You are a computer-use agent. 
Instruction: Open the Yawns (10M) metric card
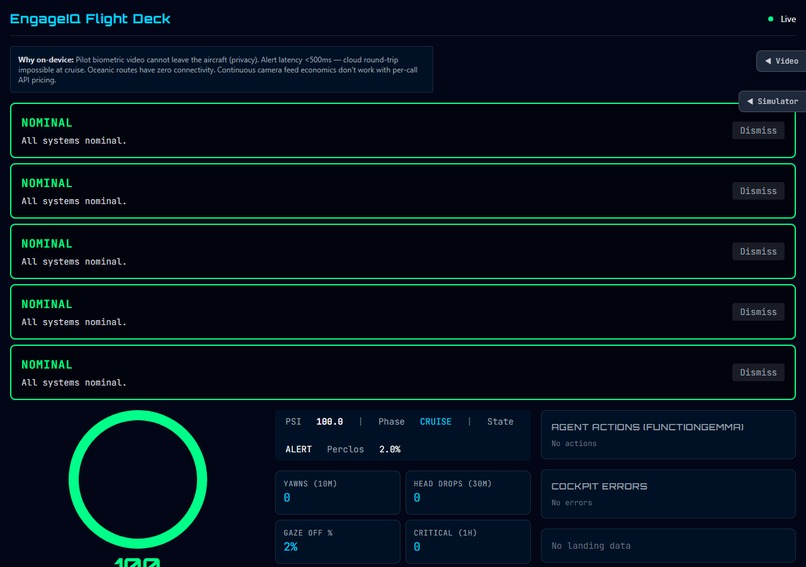338,492
